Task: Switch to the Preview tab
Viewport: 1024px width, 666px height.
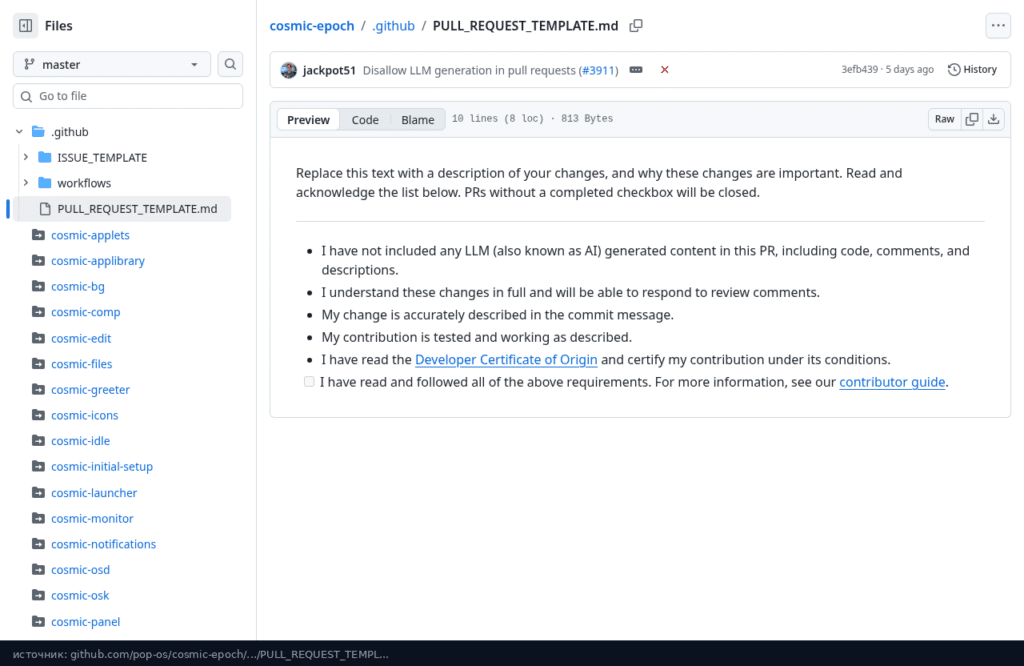Action: [308, 119]
